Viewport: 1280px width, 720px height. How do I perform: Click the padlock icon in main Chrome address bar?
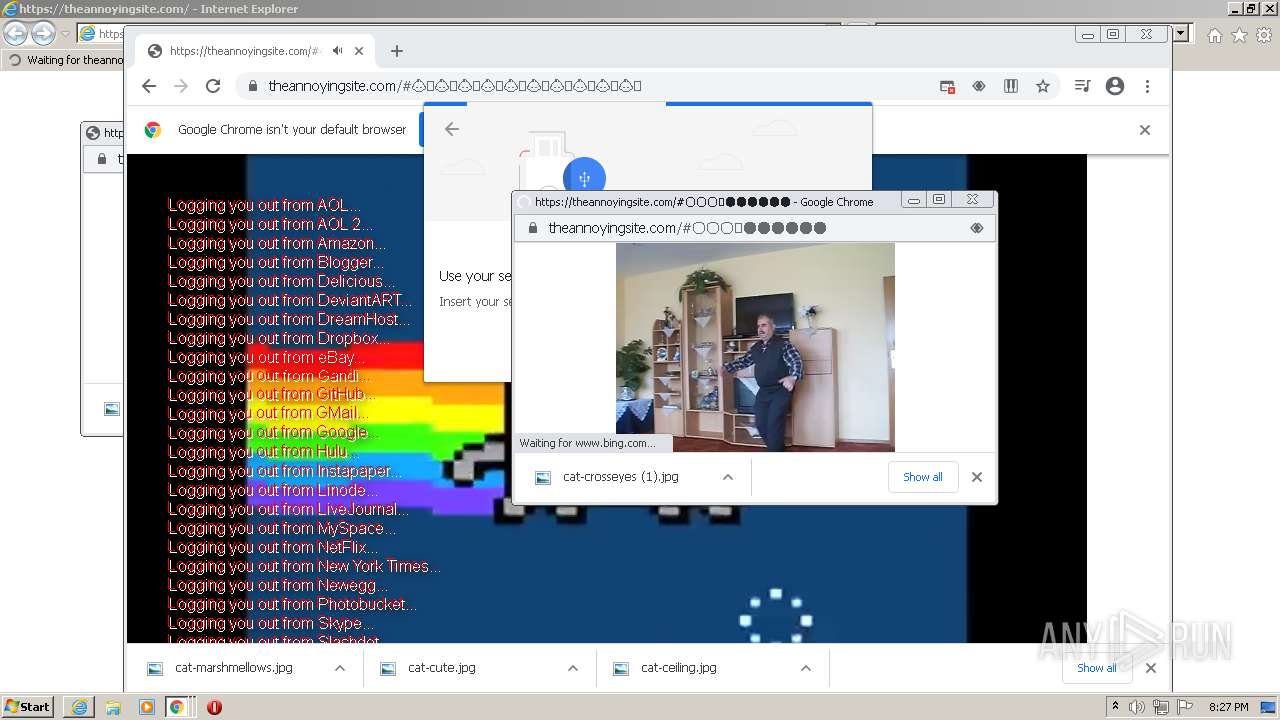coord(253,86)
